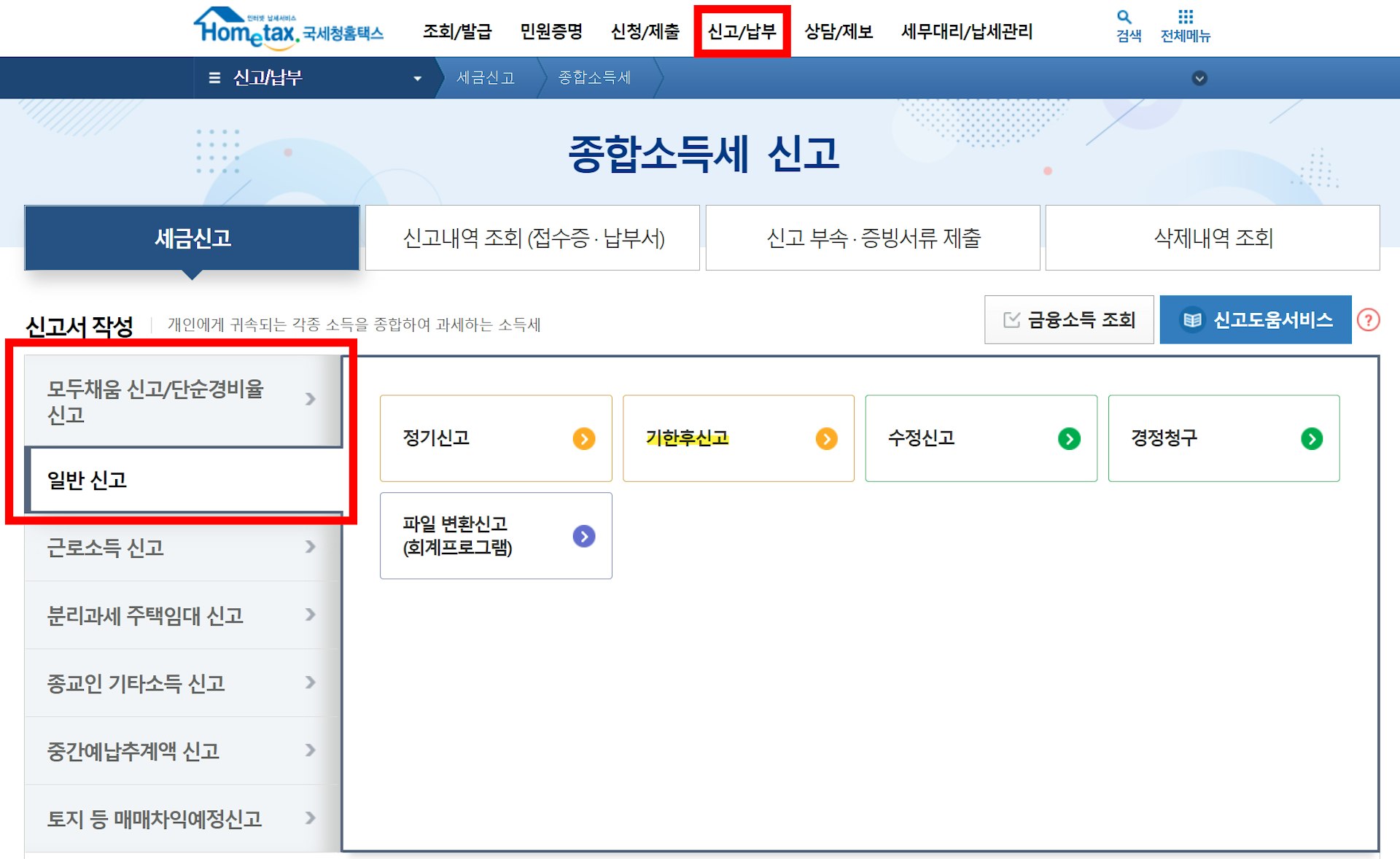Click purple arrow on 파일 변환신고 card
Viewport: 1400px width, 859px height.
click(583, 536)
